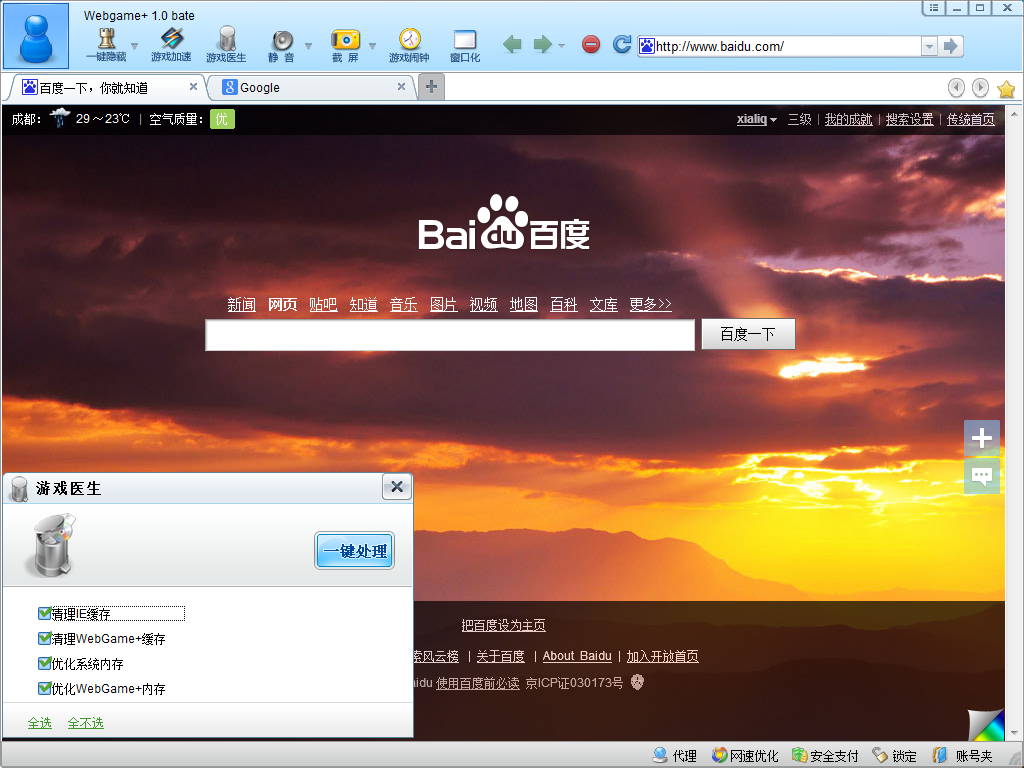
Task: Open 代理 proxy in the status bar
Action: pos(675,756)
